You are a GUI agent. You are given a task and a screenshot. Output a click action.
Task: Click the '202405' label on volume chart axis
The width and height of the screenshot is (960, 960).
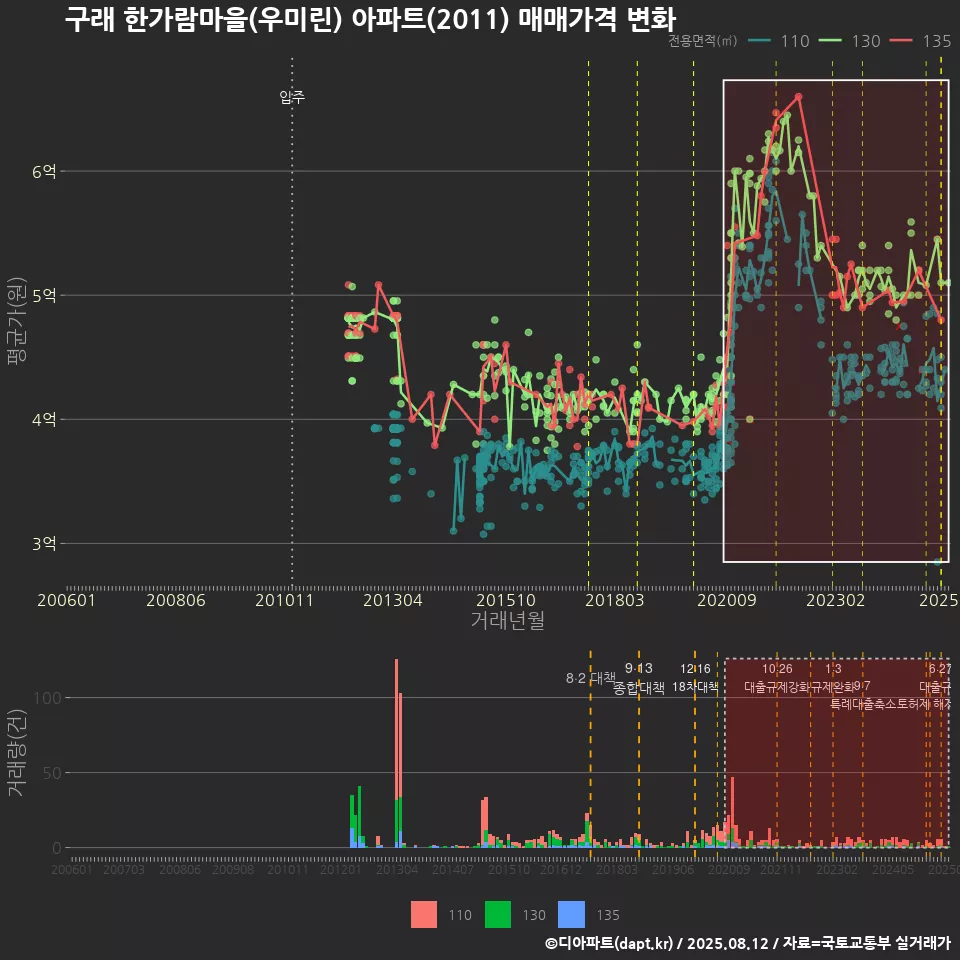[893, 869]
